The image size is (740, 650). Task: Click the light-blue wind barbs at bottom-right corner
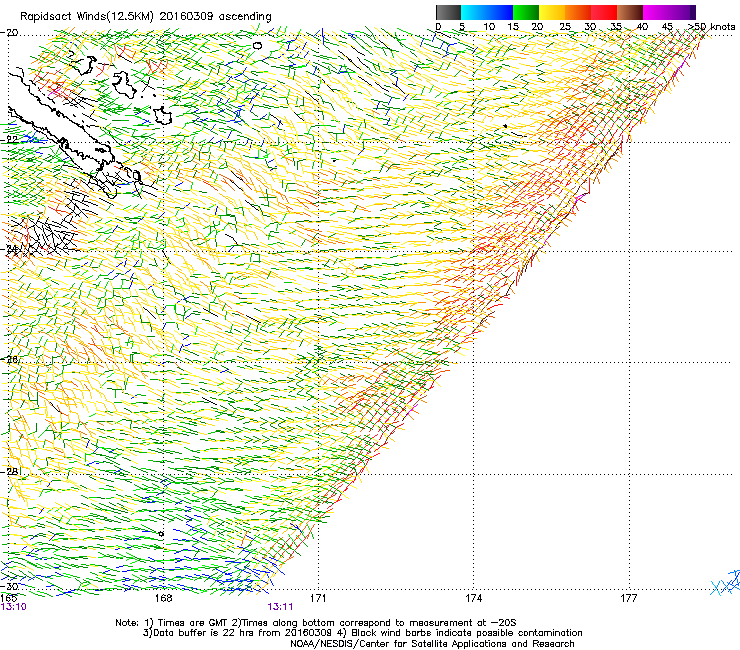tap(726, 582)
